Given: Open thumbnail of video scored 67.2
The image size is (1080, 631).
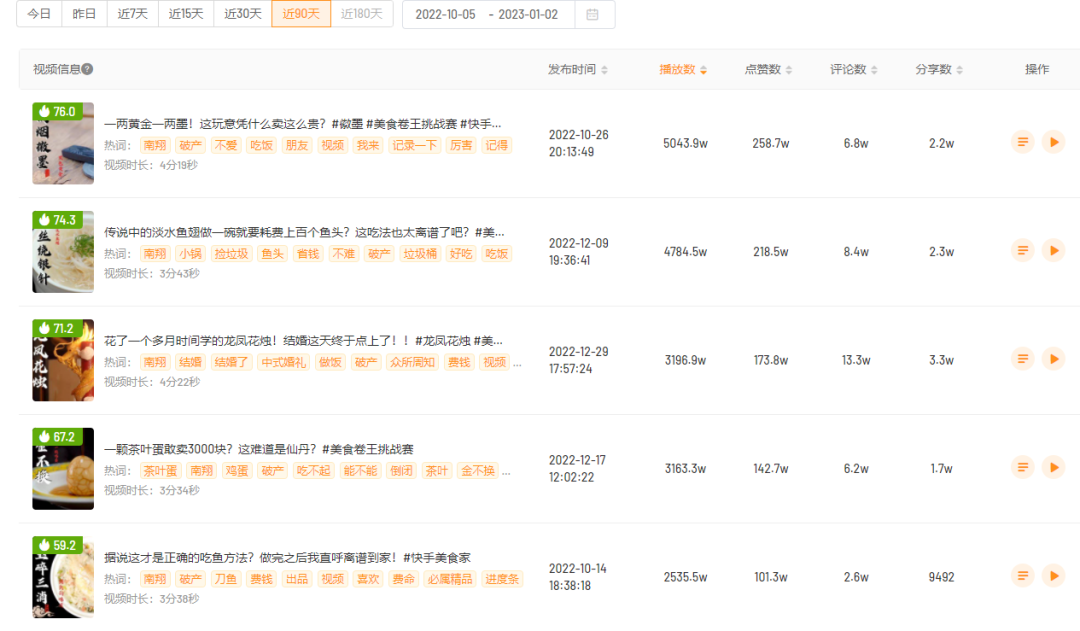Looking at the screenshot, I should [x=63, y=468].
